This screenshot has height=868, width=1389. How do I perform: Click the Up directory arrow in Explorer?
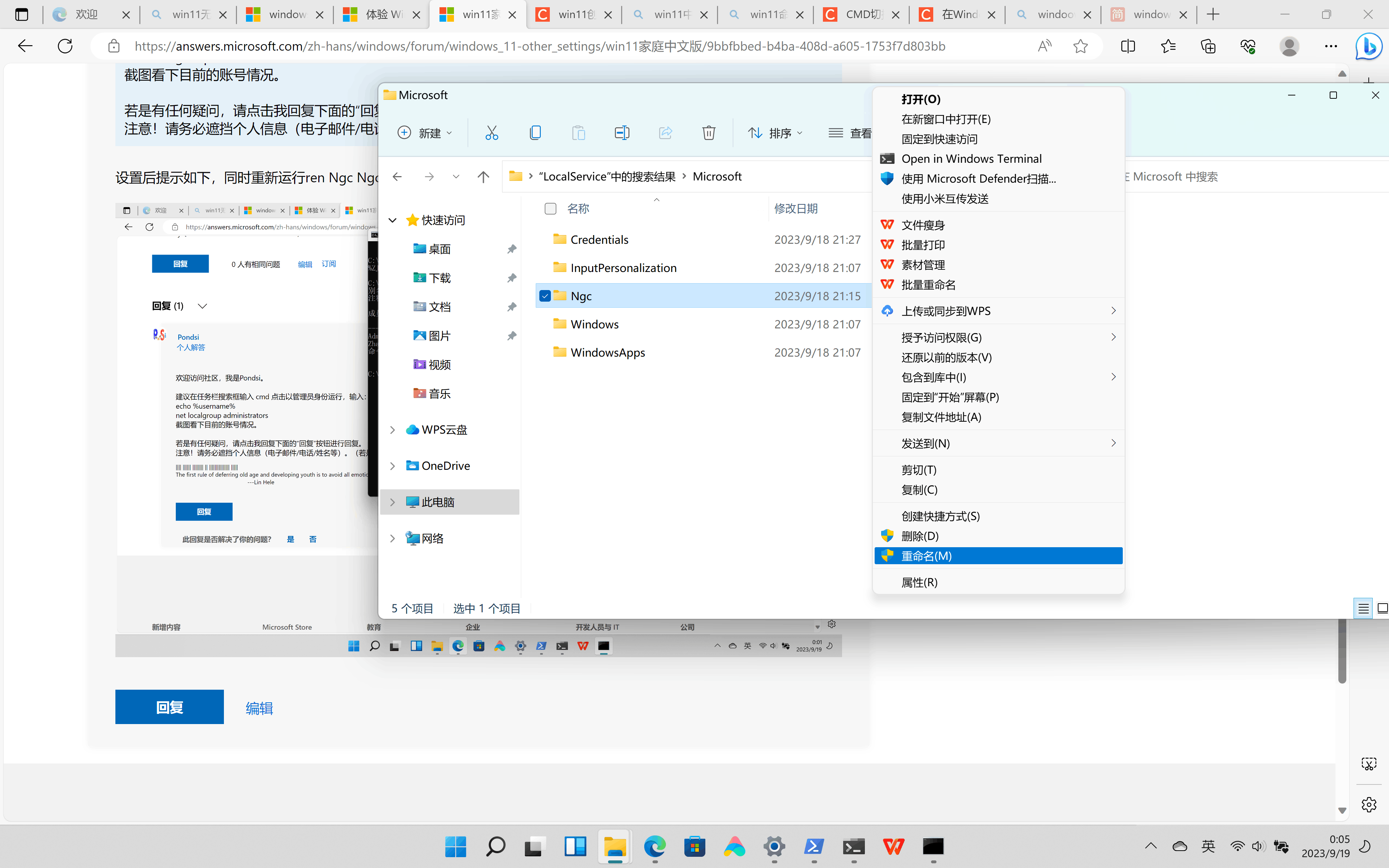[x=483, y=177]
